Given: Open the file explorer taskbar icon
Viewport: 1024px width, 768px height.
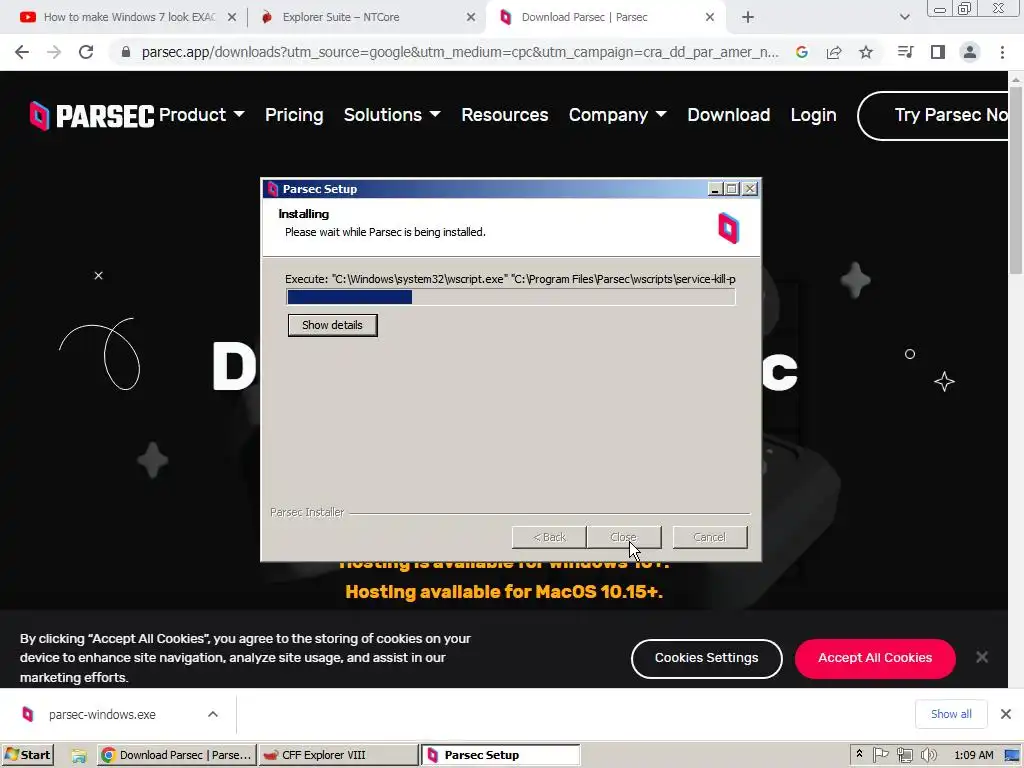Looking at the screenshot, I should 79,756.
